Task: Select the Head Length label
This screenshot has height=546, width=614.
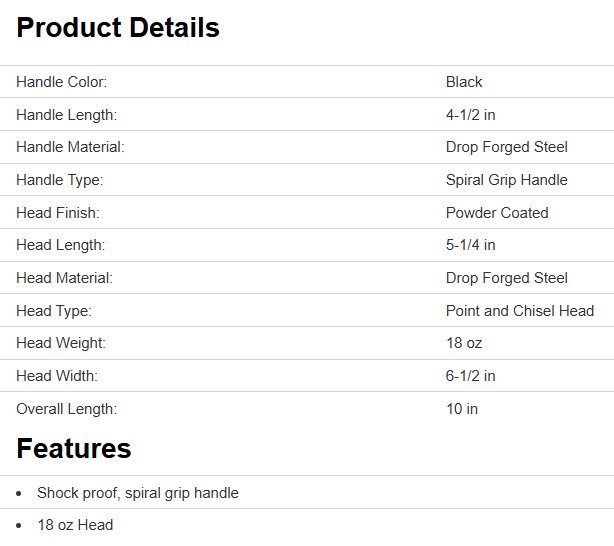Action: (60, 245)
